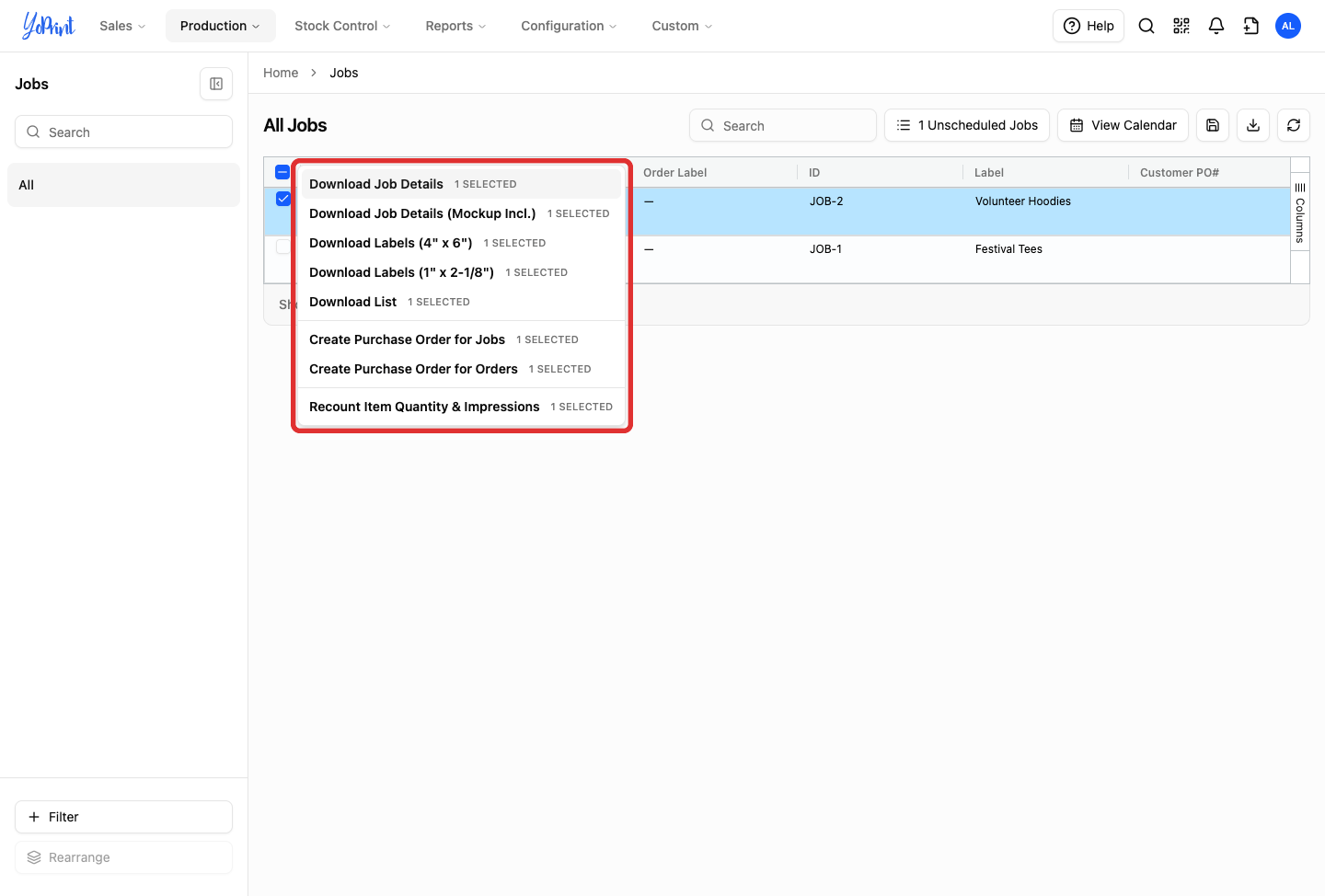
Task: Focus the sidebar Jobs search field
Action: (x=123, y=132)
